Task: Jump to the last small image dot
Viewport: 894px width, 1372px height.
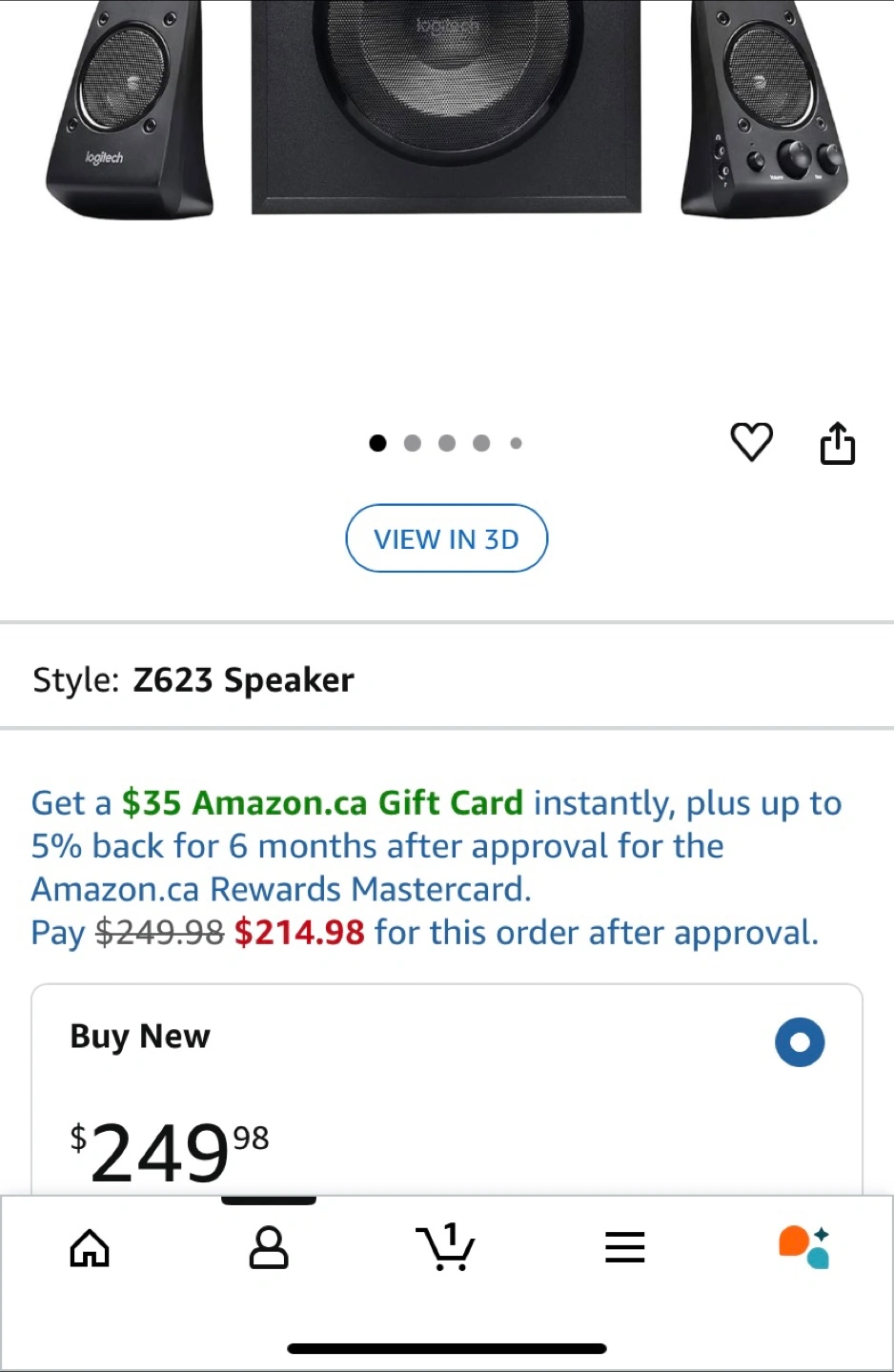Action: 516,443
